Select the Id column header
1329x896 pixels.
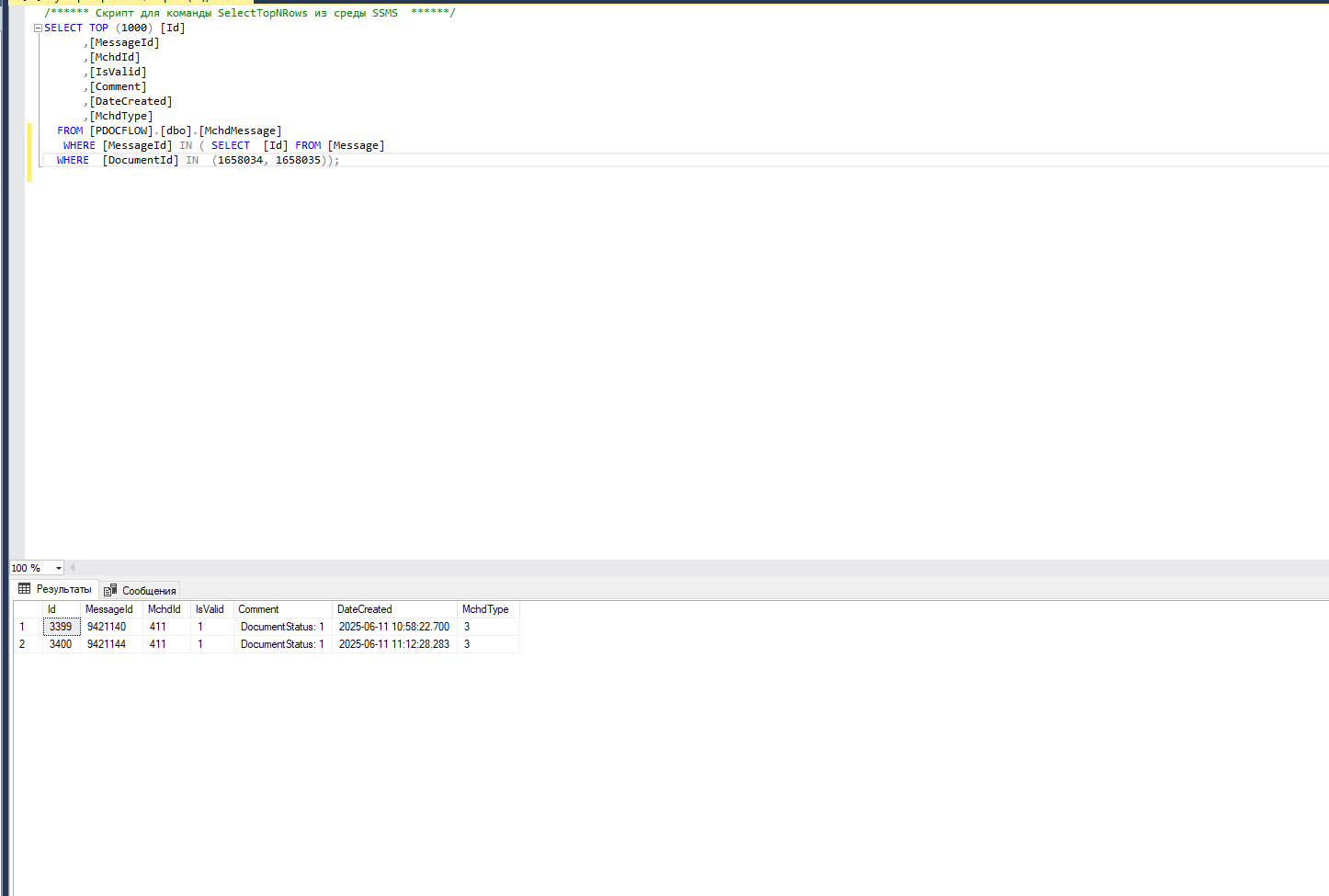point(61,609)
